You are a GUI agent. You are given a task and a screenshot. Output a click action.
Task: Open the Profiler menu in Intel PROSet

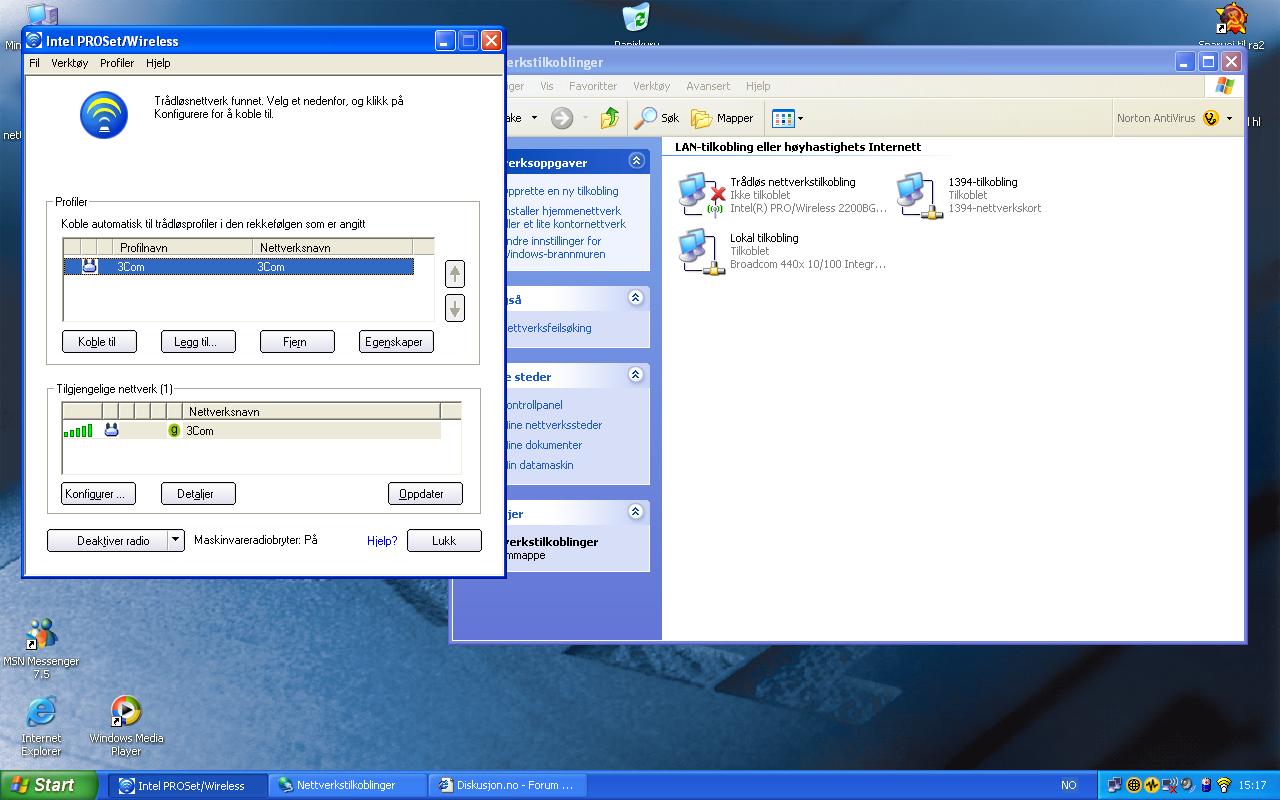point(117,63)
